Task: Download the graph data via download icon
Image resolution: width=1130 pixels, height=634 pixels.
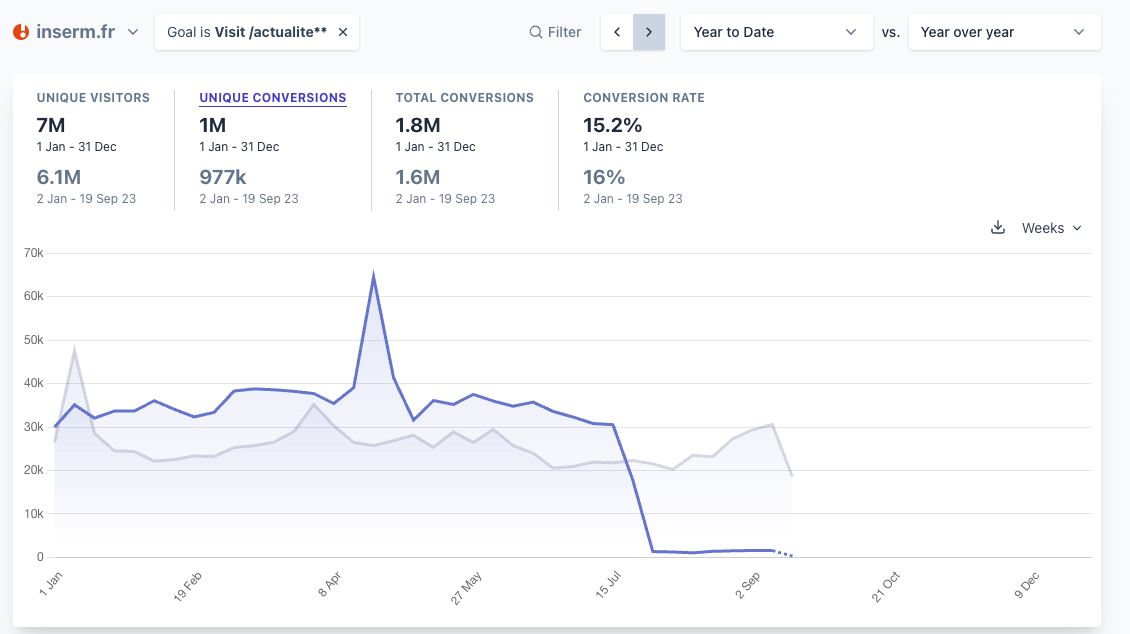Action: coord(997,228)
